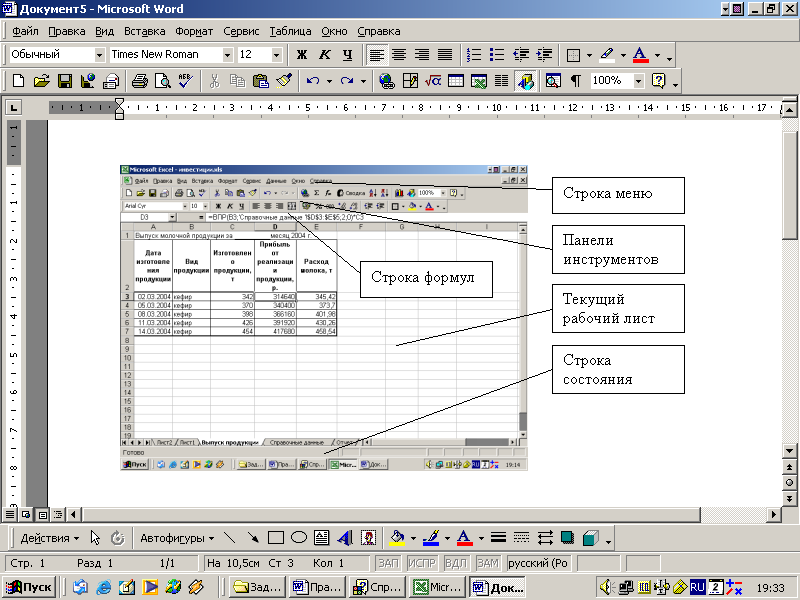
Task: Select the Text Box drawing tool
Action: tap(321, 538)
